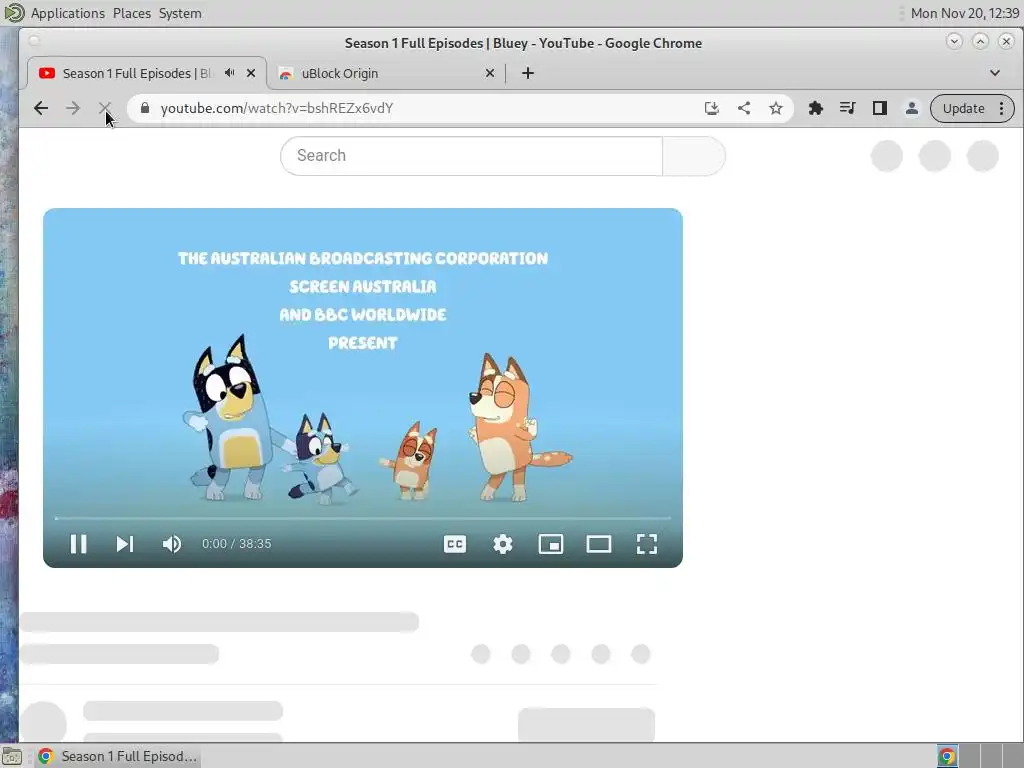Toggle Chrome side panel
This screenshot has height=768, width=1024.
(880, 108)
